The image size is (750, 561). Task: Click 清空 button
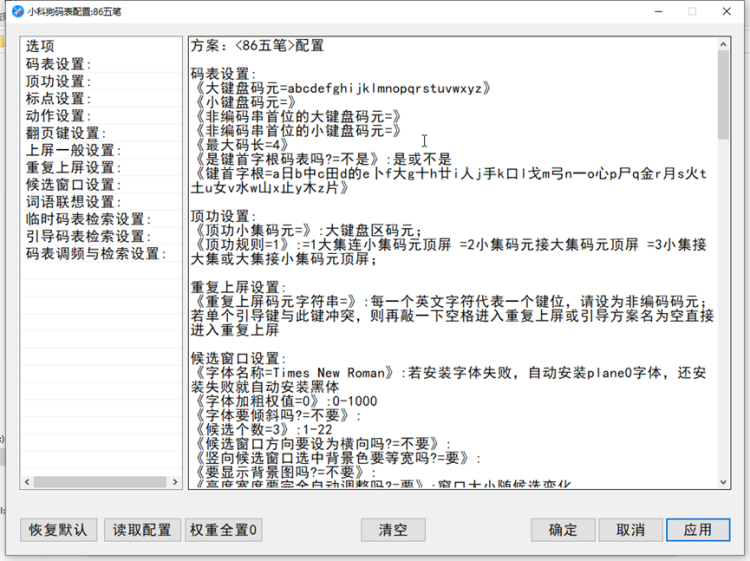tap(393, 530)
